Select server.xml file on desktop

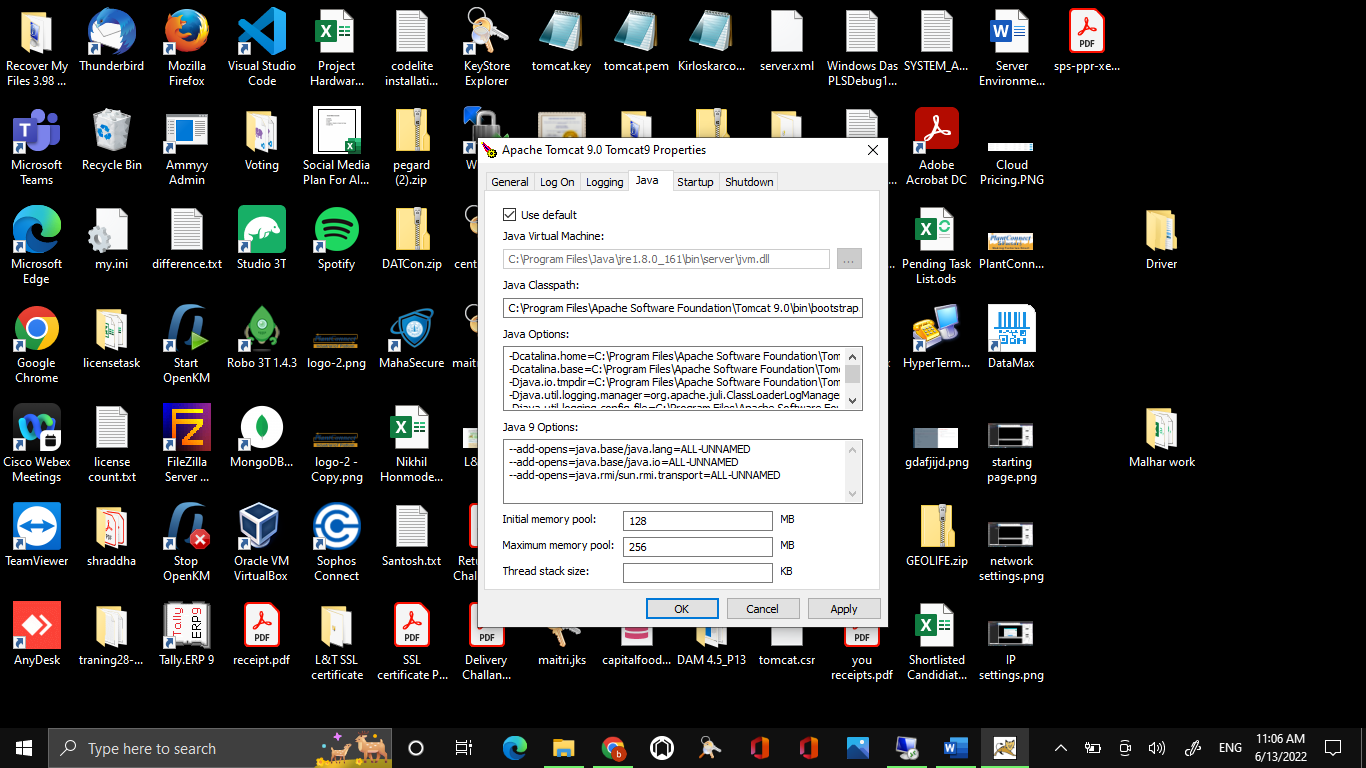point(787,40)
